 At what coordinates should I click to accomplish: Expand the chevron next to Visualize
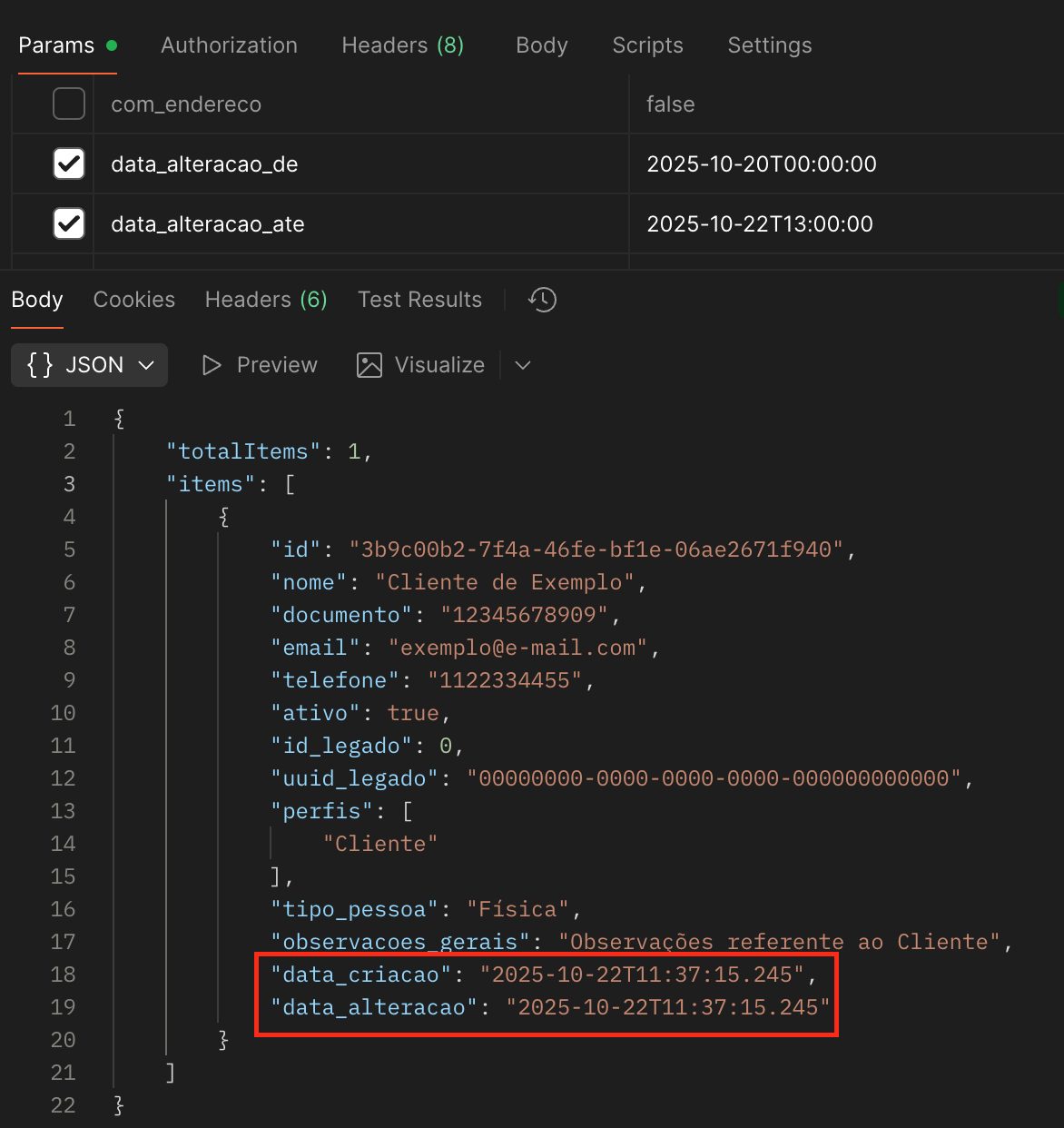(x=522, y=365)
